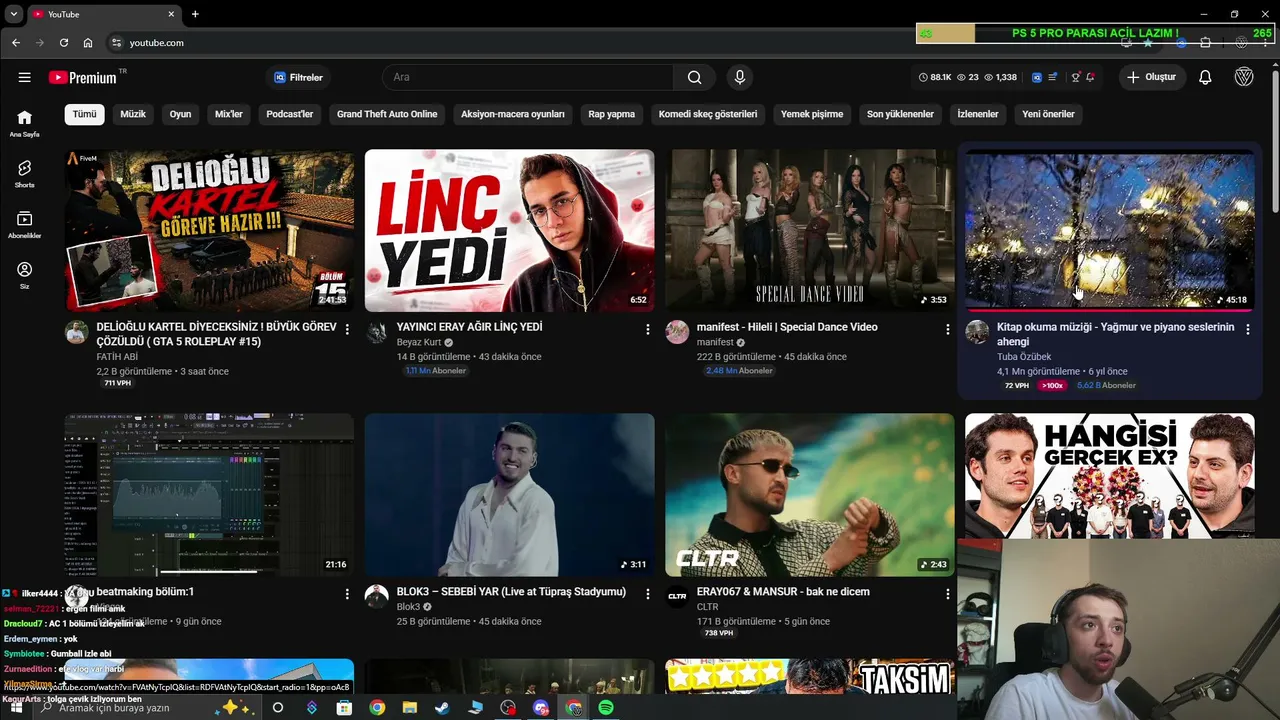Click the Oluştur create button
This screenshot has width=1280, height=720.
1151,77
